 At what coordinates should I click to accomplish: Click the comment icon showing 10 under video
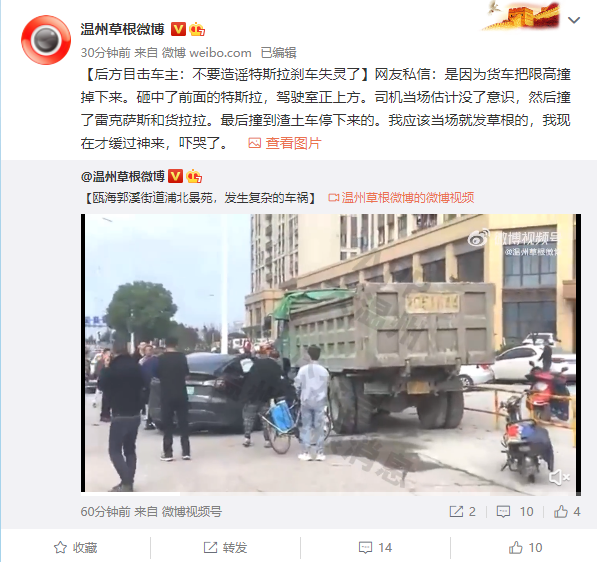(503, 511)
